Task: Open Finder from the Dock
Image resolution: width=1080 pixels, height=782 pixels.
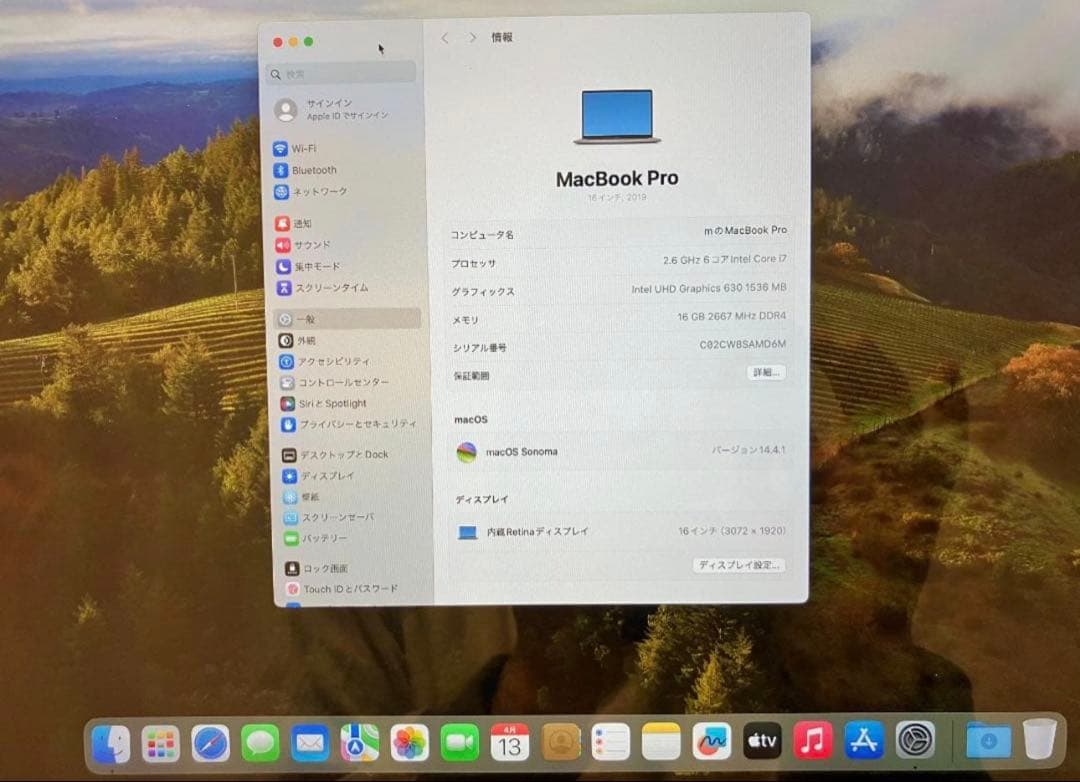Action: coord(111,743)
